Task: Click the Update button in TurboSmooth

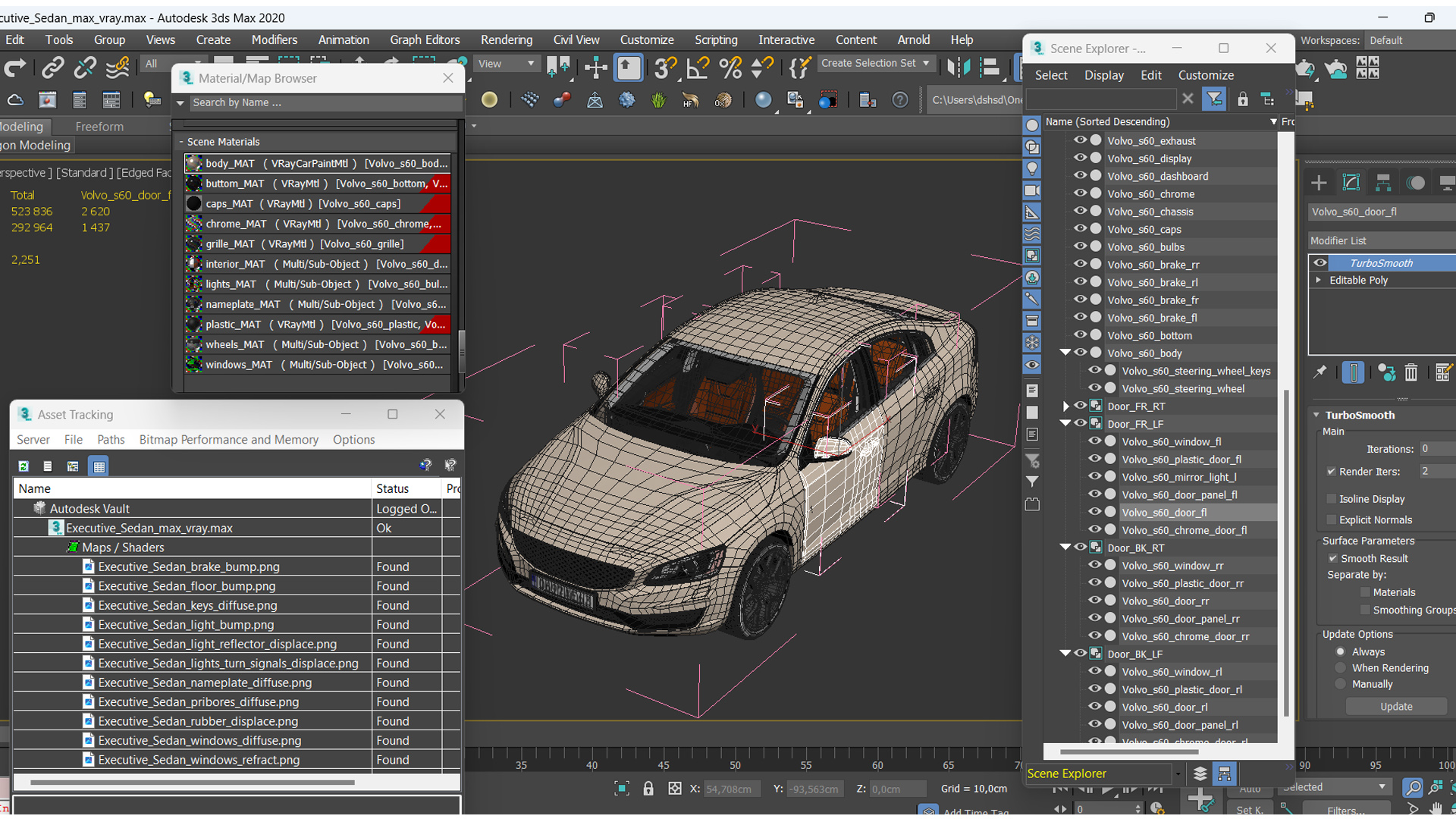Action: [x=1396, y=706]
